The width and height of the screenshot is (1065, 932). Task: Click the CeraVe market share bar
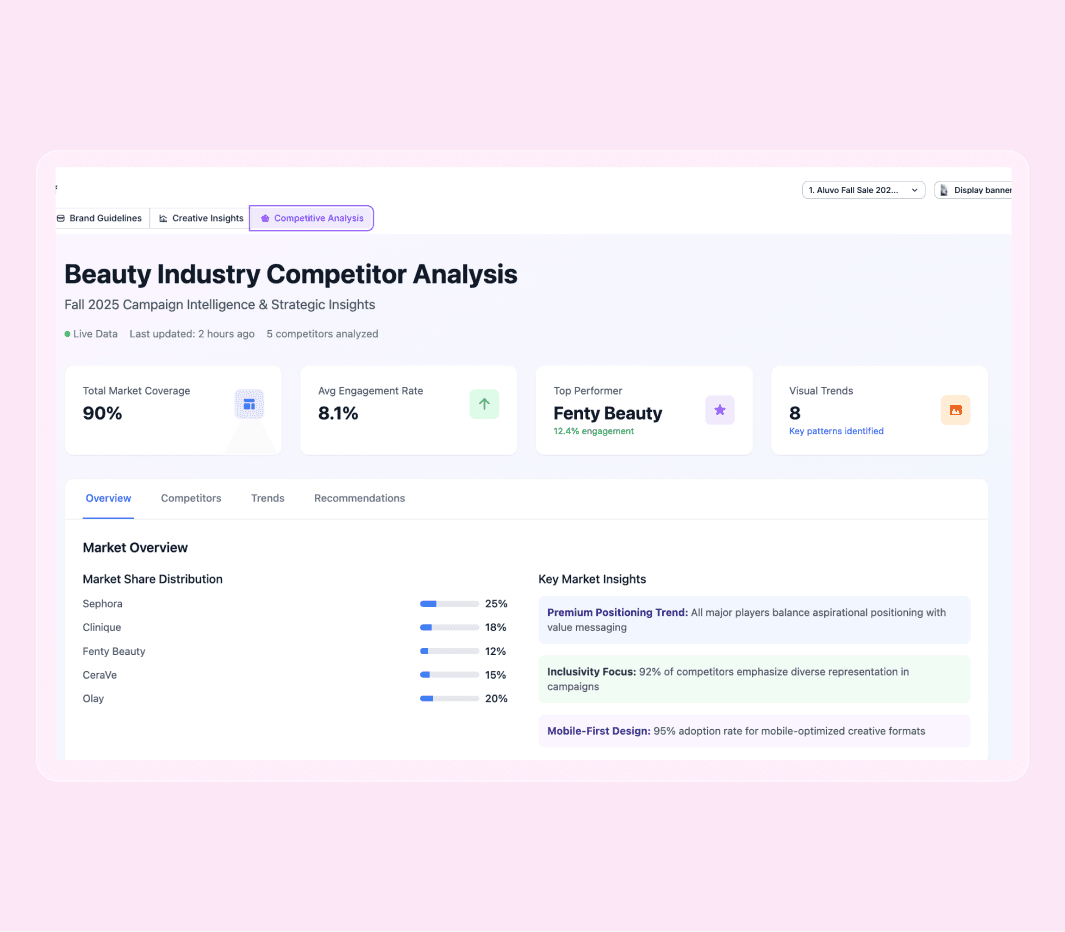tap(449, 675)
